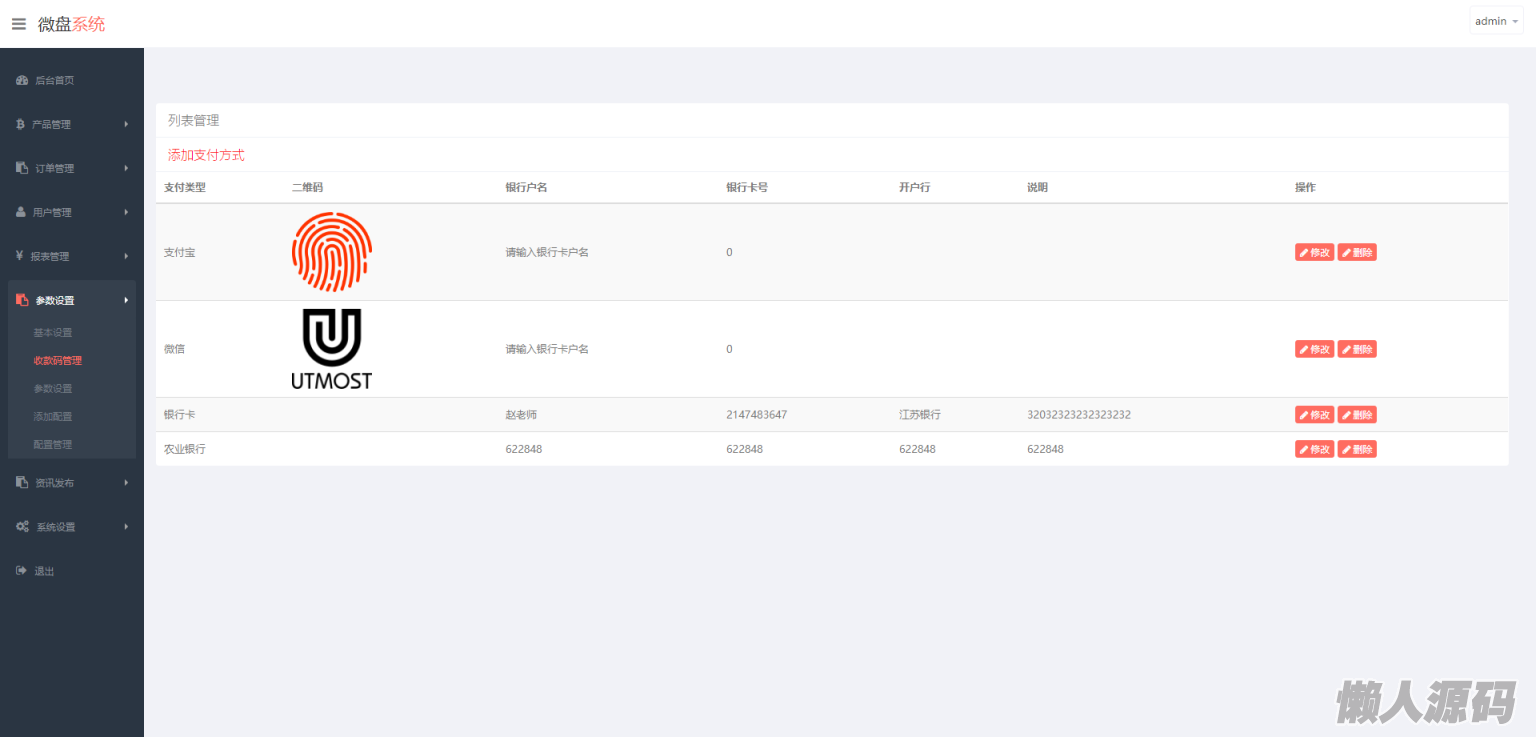Click the card number 2147483647
Image resolution: width=1536 pixels, height=737 pixels.
757,414
